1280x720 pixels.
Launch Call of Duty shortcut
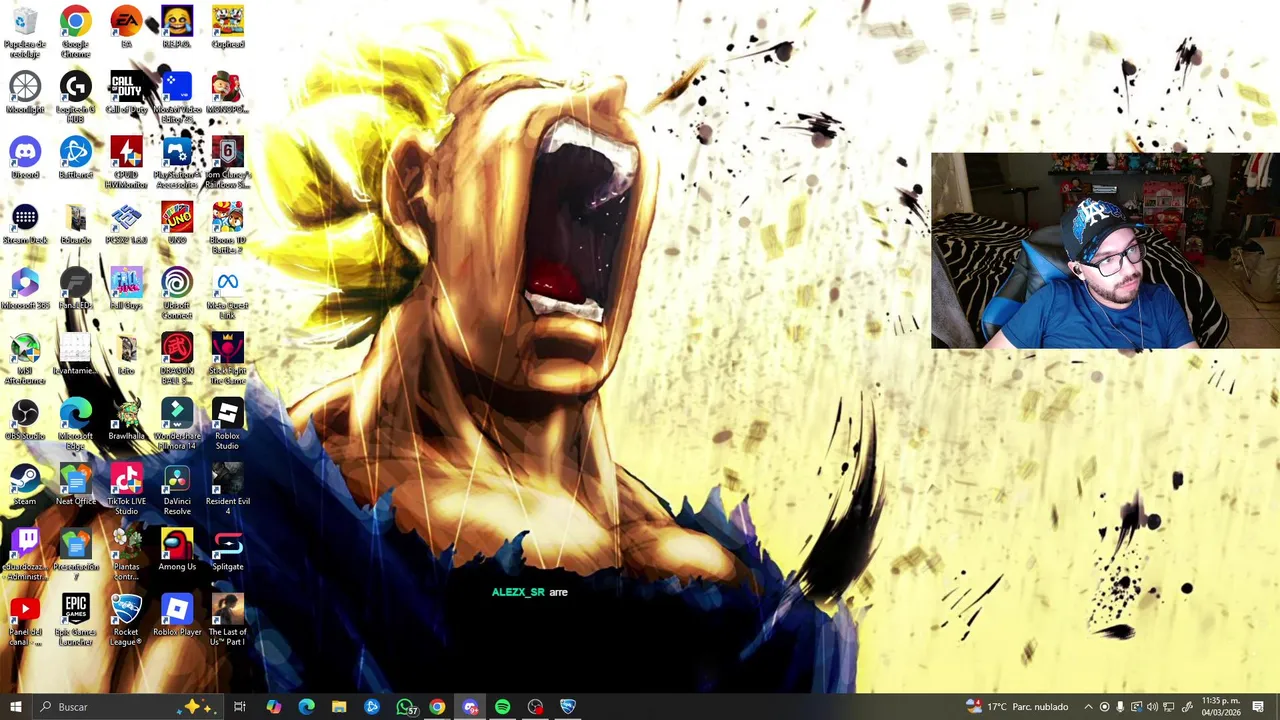[x=126, y=92]
